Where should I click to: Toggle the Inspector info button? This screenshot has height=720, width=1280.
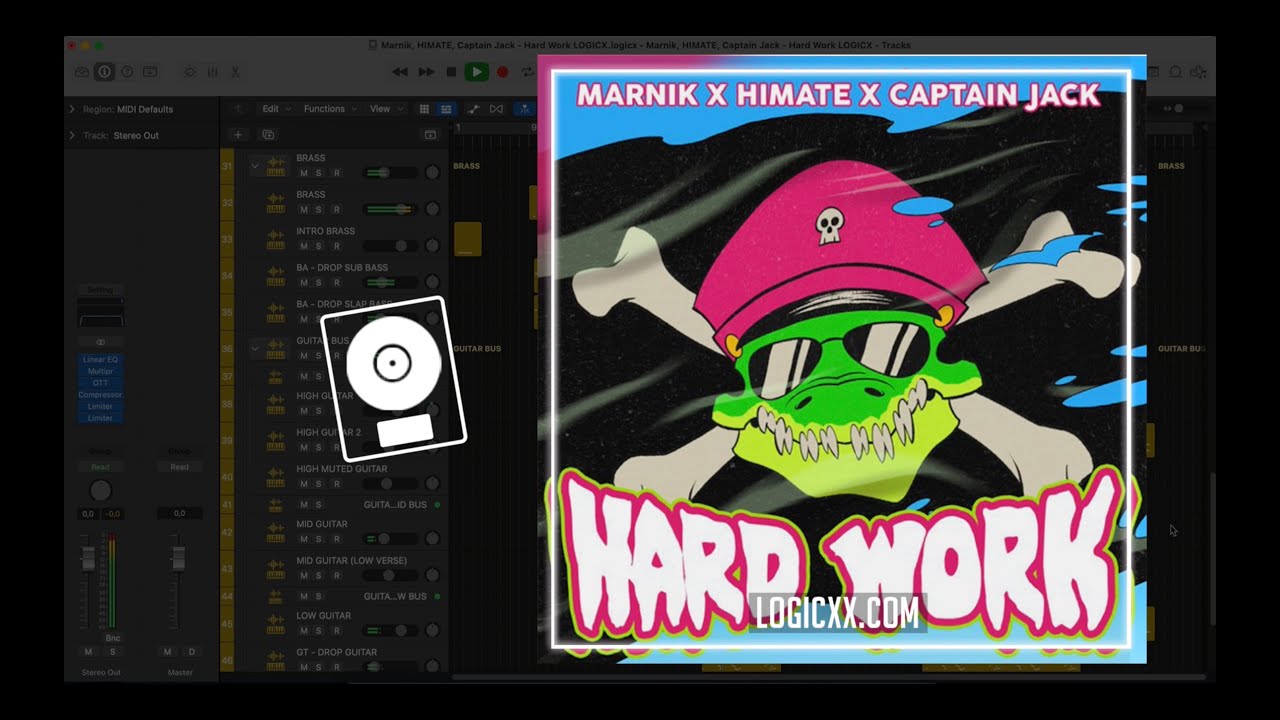(104, 72)
